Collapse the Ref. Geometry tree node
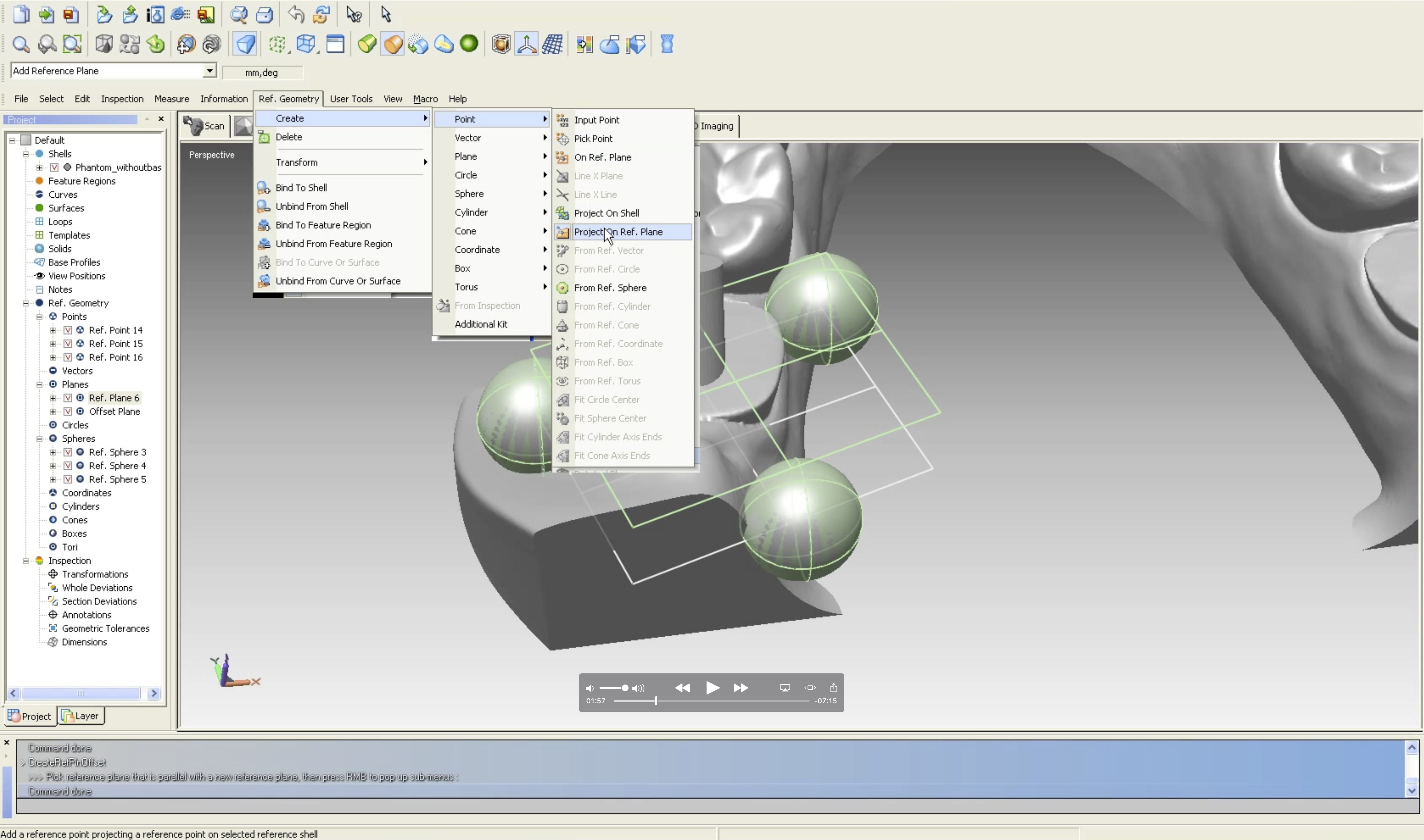This screenshot has width=1424, height=840. coord(26,303)
